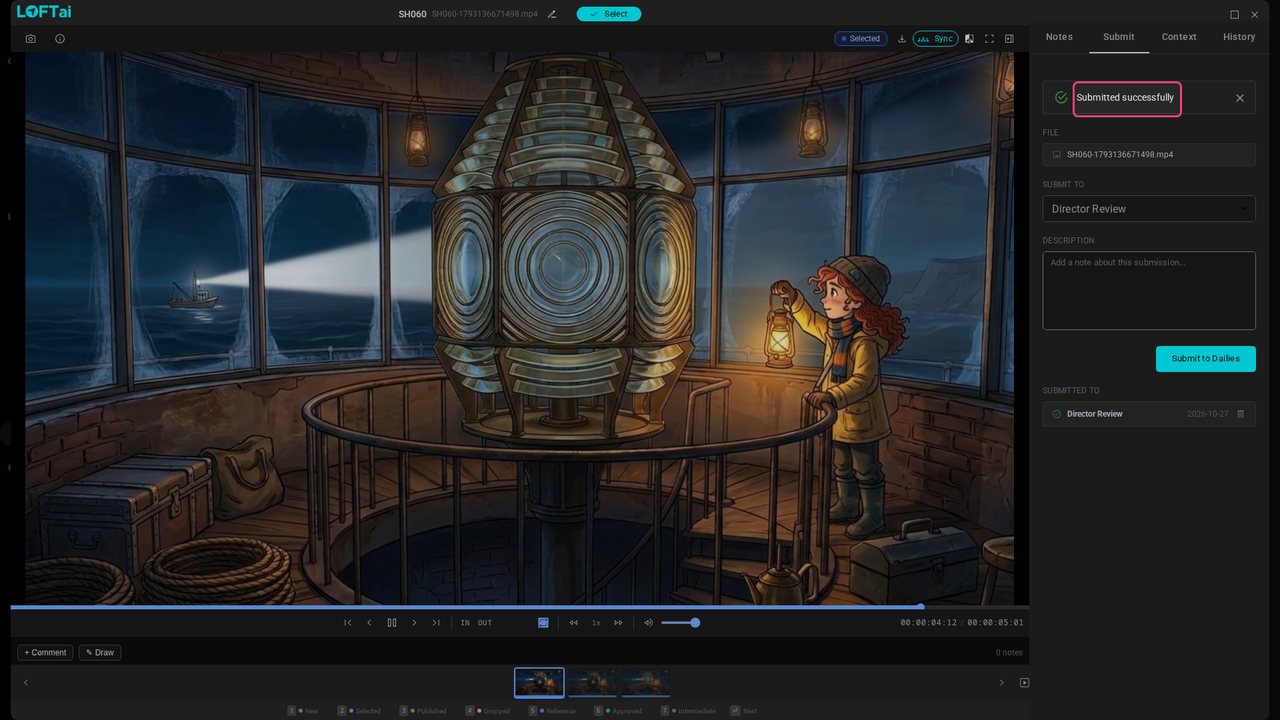Jump to the last frame
This screenshot has height=720, width=1280.
(436, 622)
